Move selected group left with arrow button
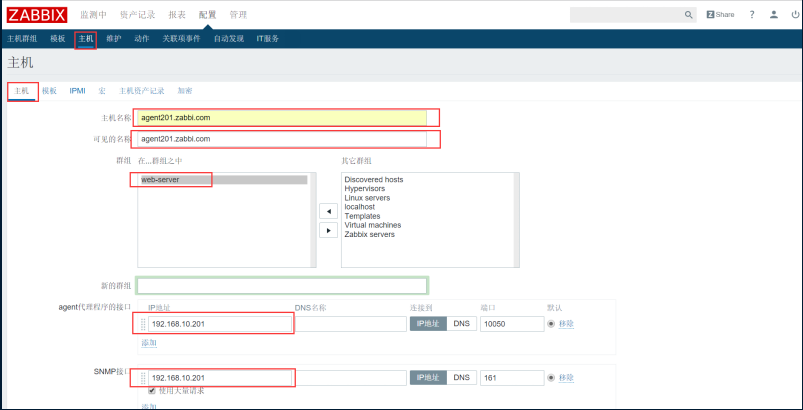The image size is (803, 410). click(x=328, y=211)
